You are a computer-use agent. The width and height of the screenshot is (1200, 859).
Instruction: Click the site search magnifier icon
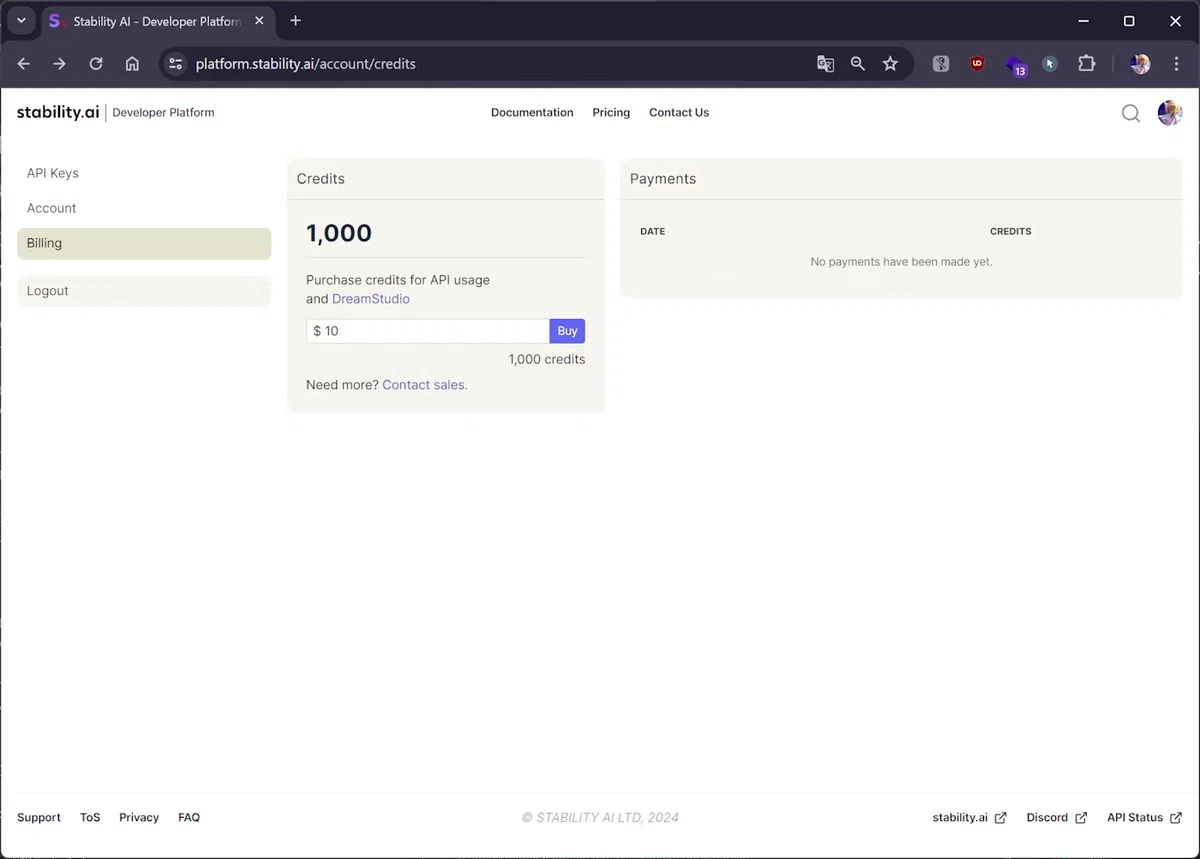tap(1131, 113)
